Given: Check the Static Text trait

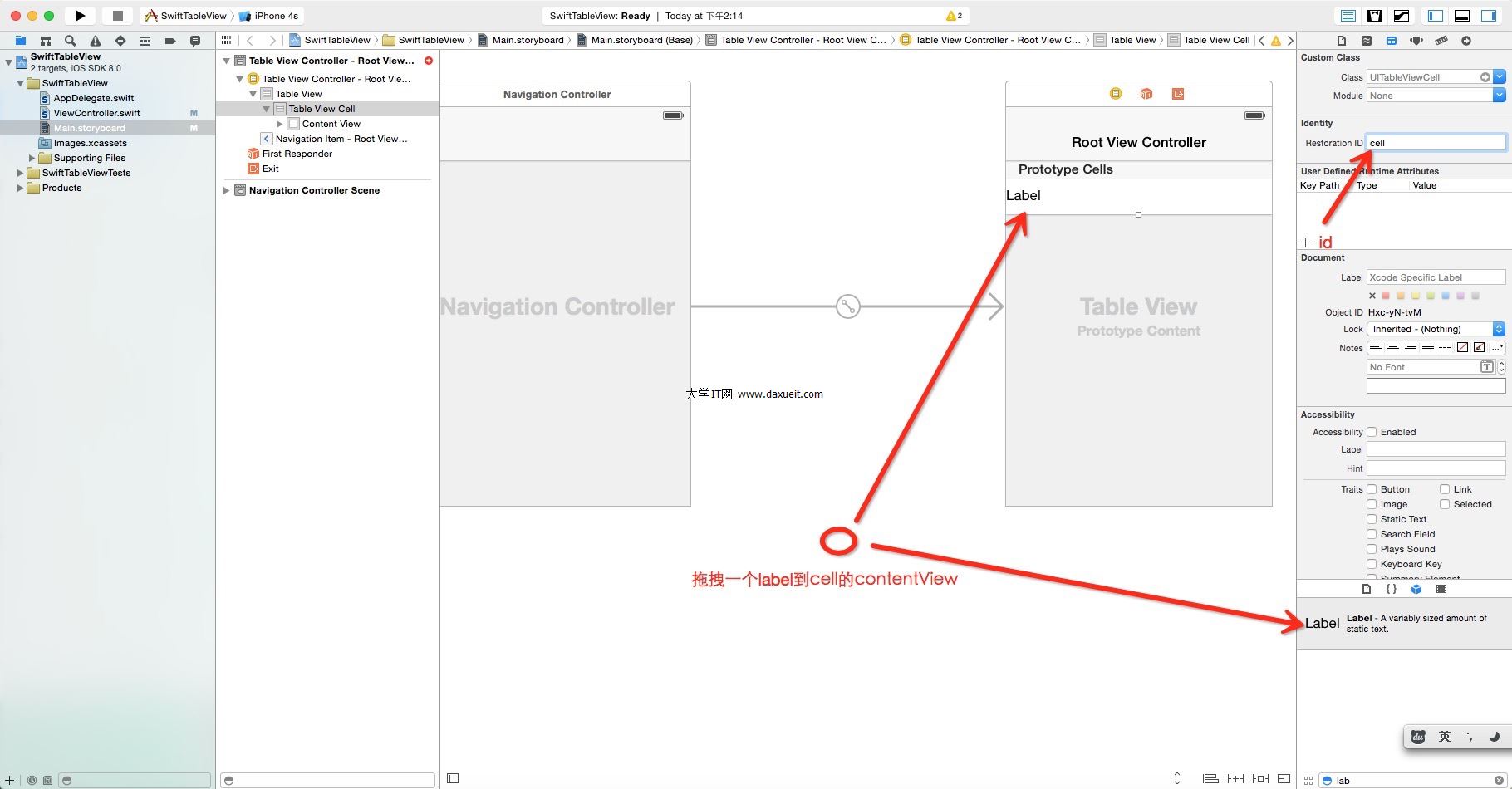Looking at the screenshot, I should click(x=1372, y=519).
